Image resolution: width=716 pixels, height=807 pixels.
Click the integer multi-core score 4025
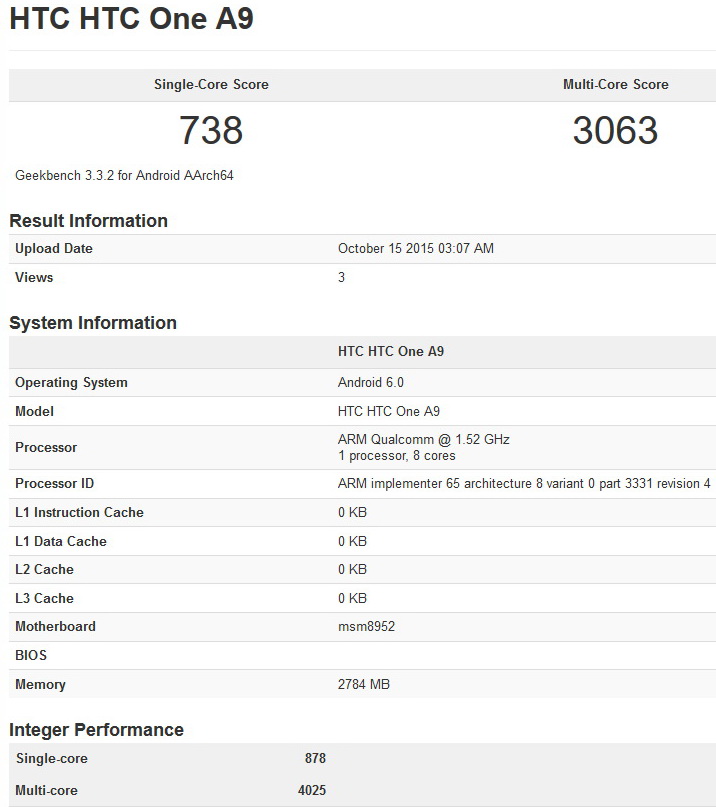click(312, 790)
